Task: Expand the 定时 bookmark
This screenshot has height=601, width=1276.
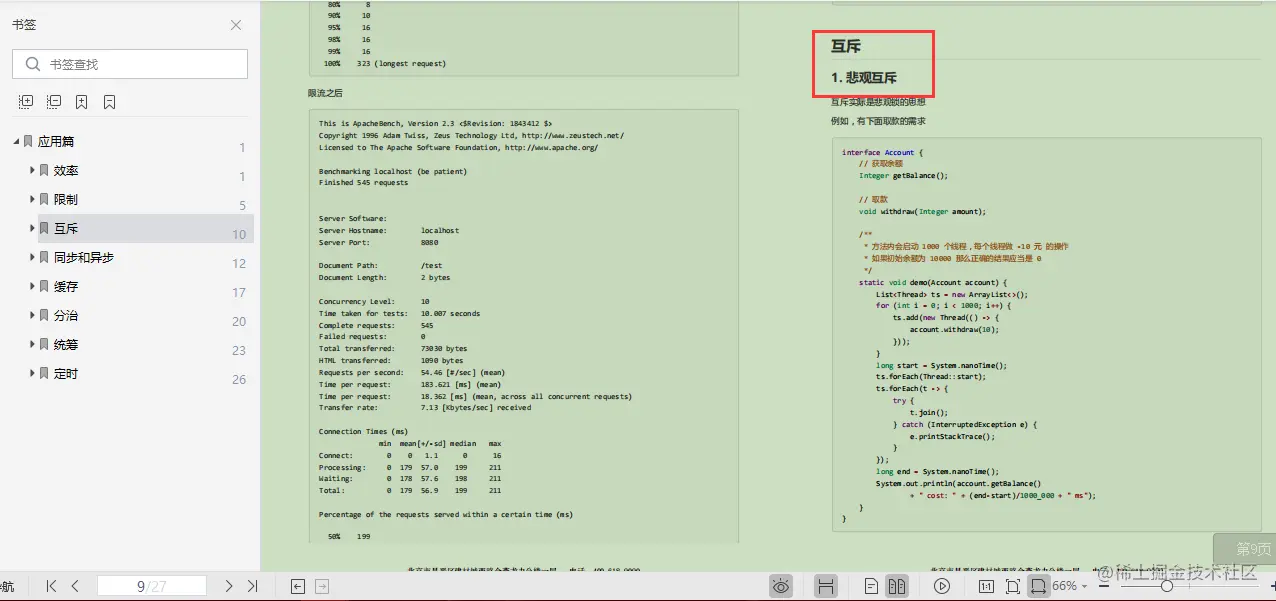Action: (x=32, y=374)
